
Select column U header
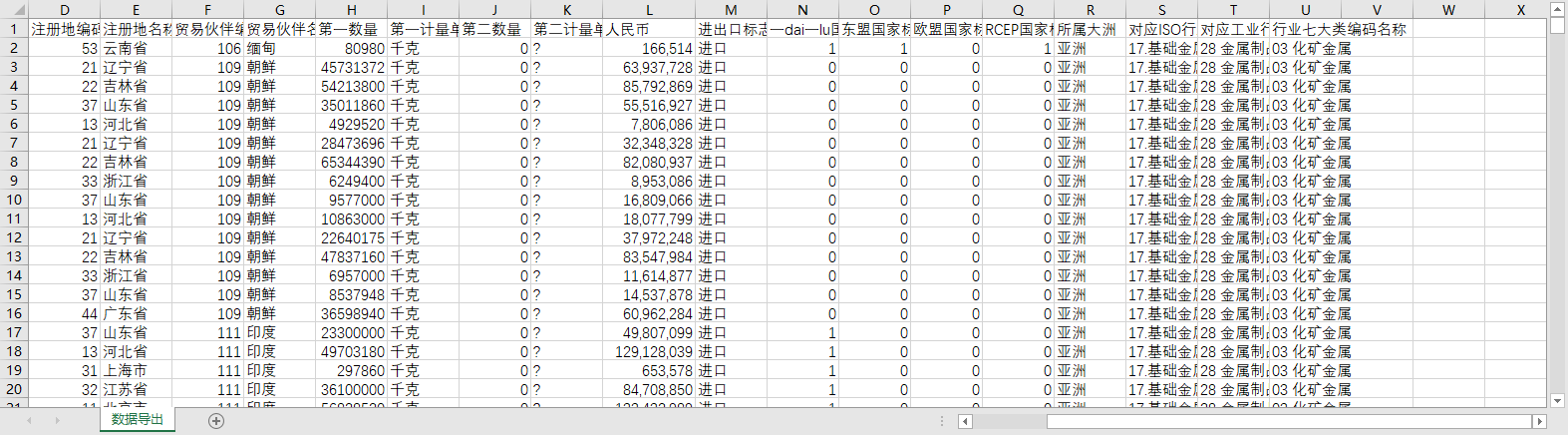point(1305,10)
